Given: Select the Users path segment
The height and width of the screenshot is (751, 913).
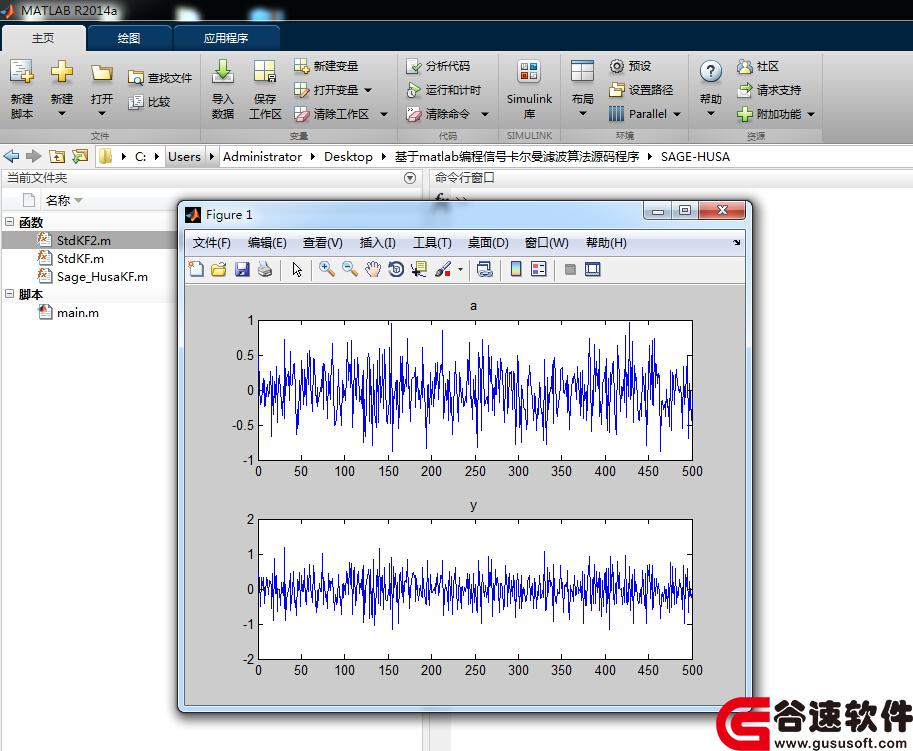Looking at the screenshot, I should [x=184, y=157].
